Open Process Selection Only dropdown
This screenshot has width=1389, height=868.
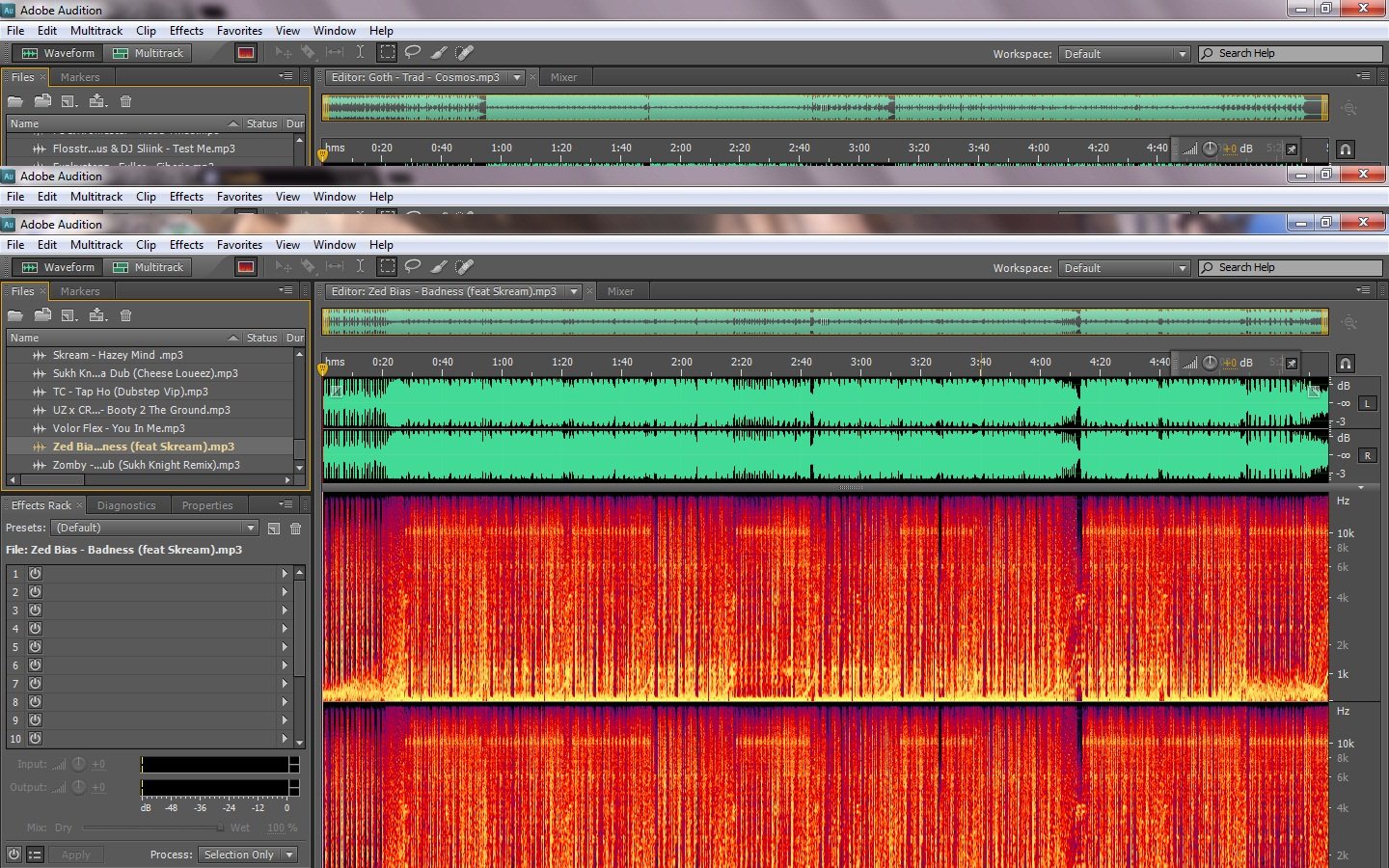point(248,854)
